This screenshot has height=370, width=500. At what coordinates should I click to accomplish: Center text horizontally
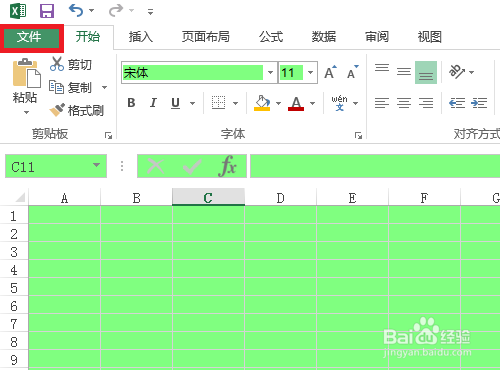tap(404, 103)
